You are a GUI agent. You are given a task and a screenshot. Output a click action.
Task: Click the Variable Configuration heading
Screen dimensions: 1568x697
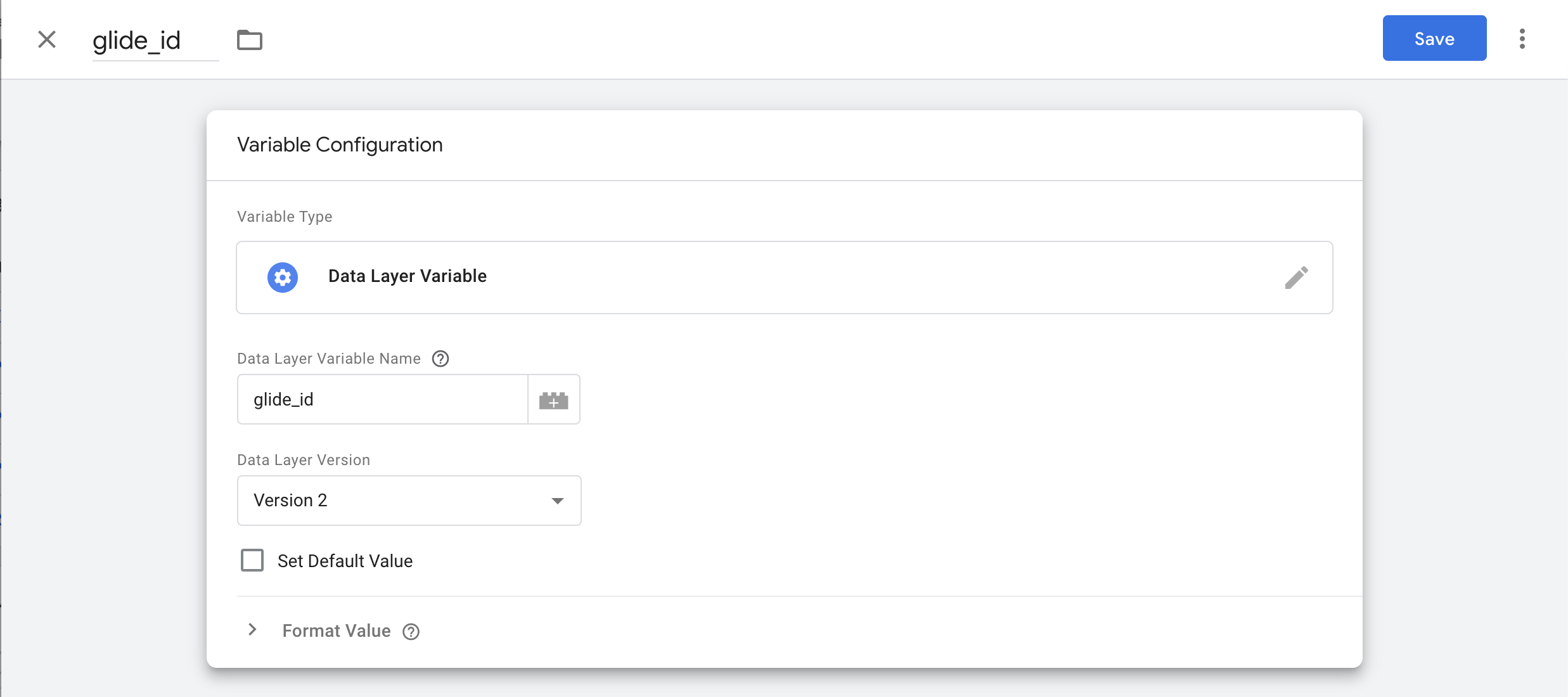coord(340,145)
